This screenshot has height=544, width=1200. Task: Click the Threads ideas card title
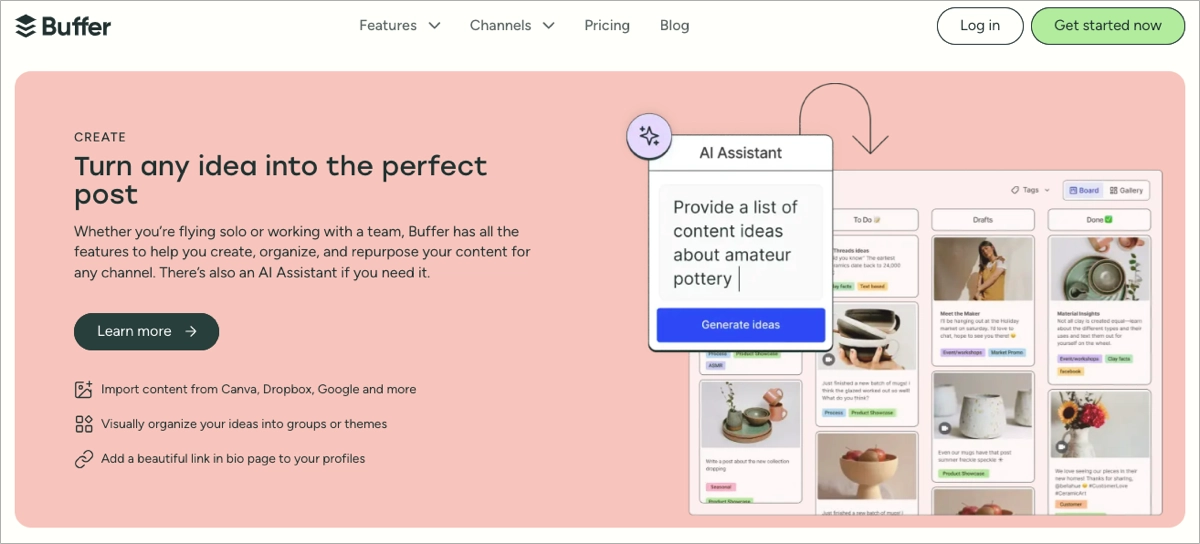point(851,250)
